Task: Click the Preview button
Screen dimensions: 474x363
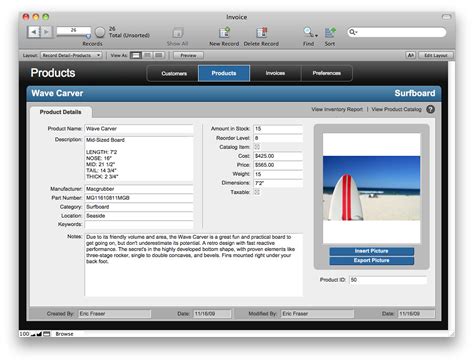Action: coord(188,55)
